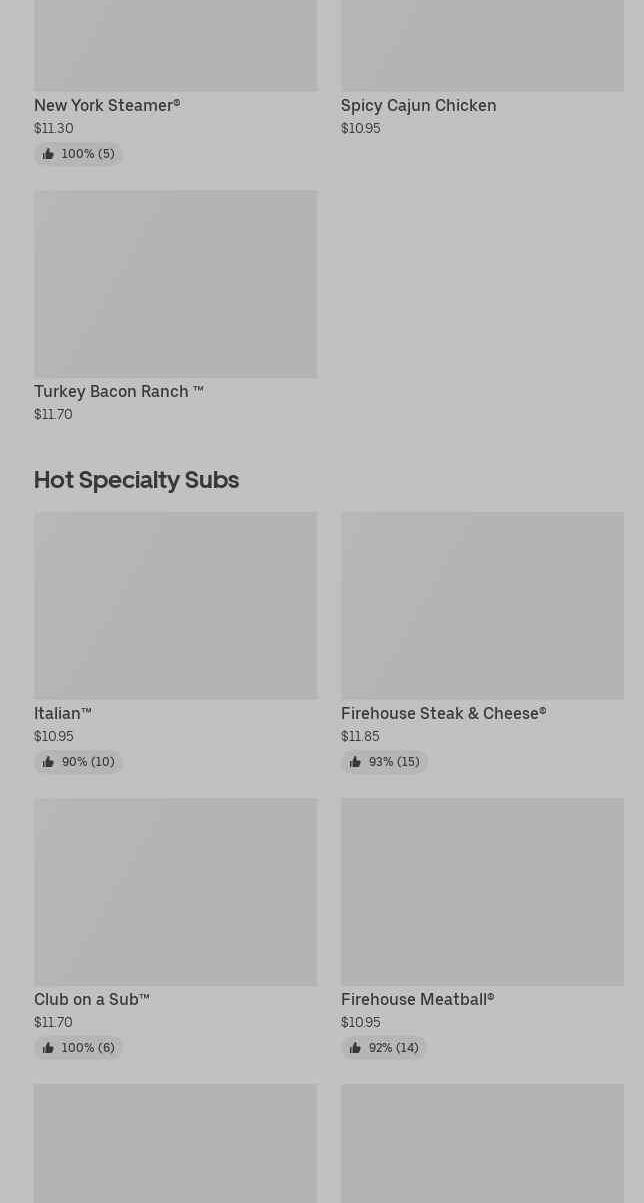Screen dimensions: 644x1203
Task: Open the New York Steamer item
Action: click(107, 105)
